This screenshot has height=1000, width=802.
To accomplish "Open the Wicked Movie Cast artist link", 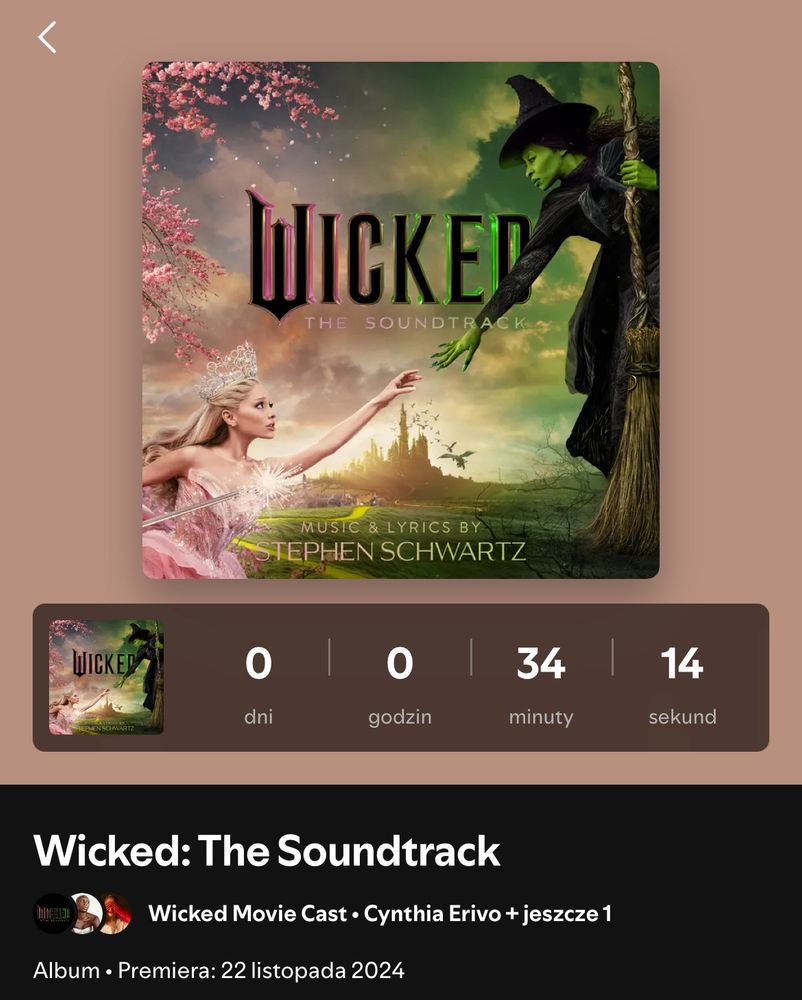I will coord(247,913).
